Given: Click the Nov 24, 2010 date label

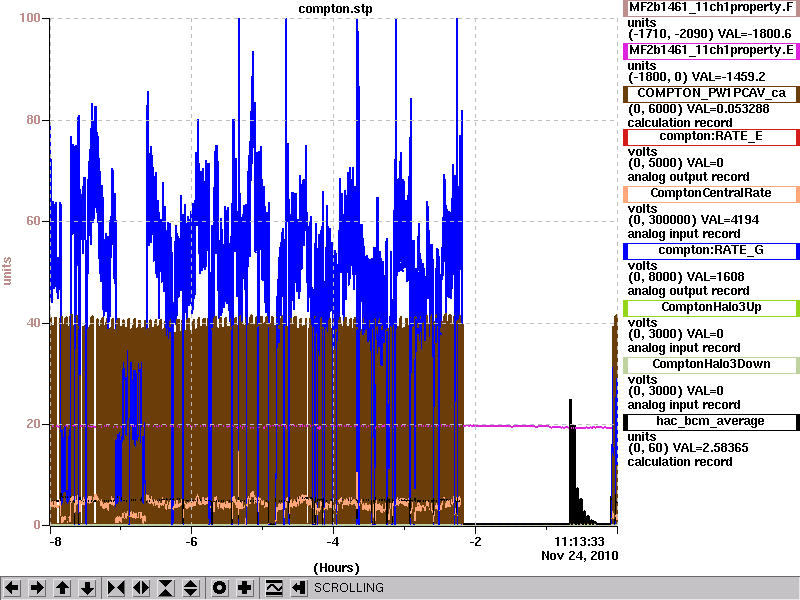Looking at the screenshot, I should click(580, 556).
